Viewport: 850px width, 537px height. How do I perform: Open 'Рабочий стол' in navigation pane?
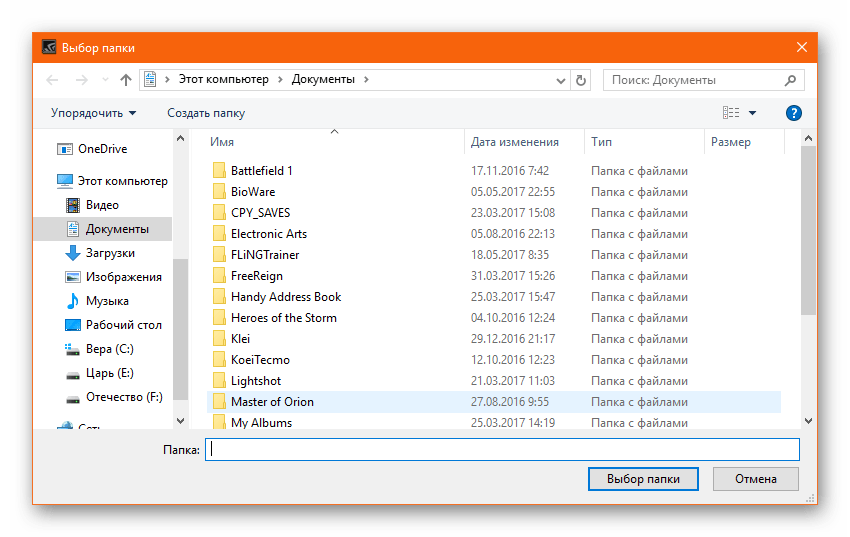coord(124,325)
